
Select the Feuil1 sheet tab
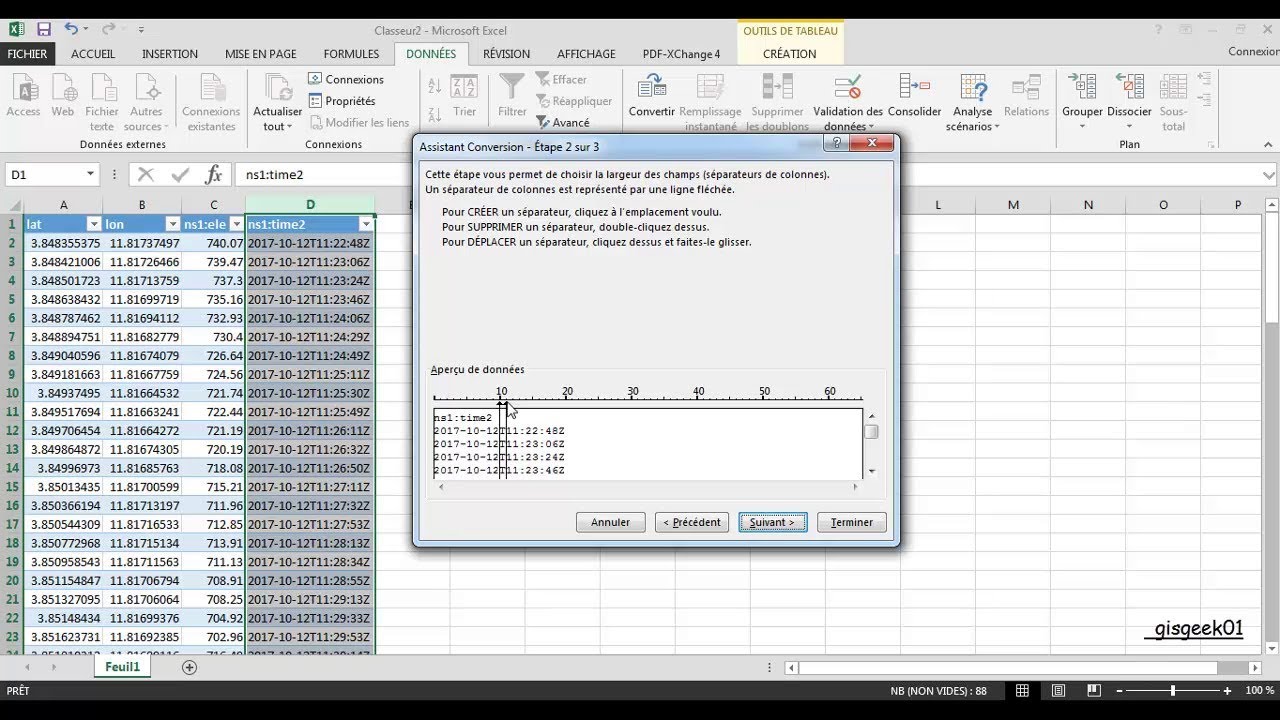(x=122, y=667)
